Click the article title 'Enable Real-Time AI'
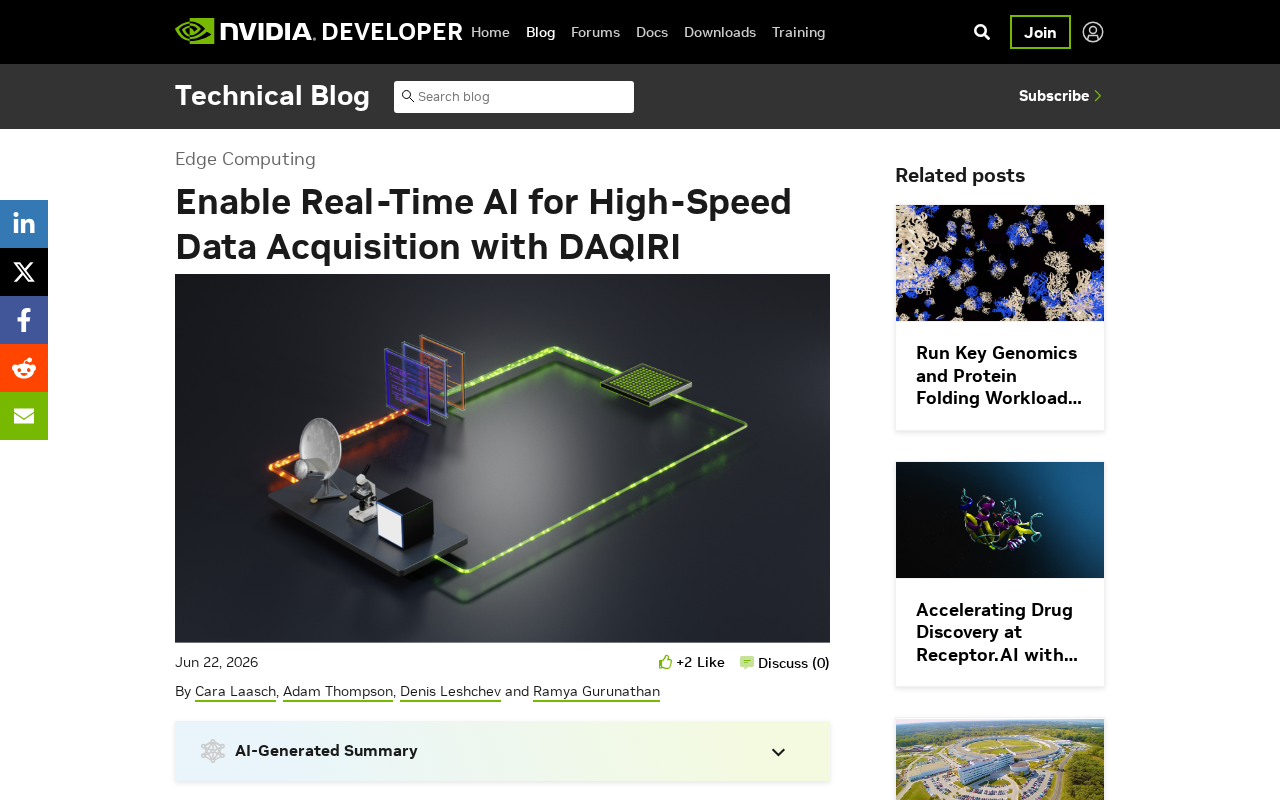This screenshot has width=1280, height=800. pyautogui.click(x=483, y=224)
